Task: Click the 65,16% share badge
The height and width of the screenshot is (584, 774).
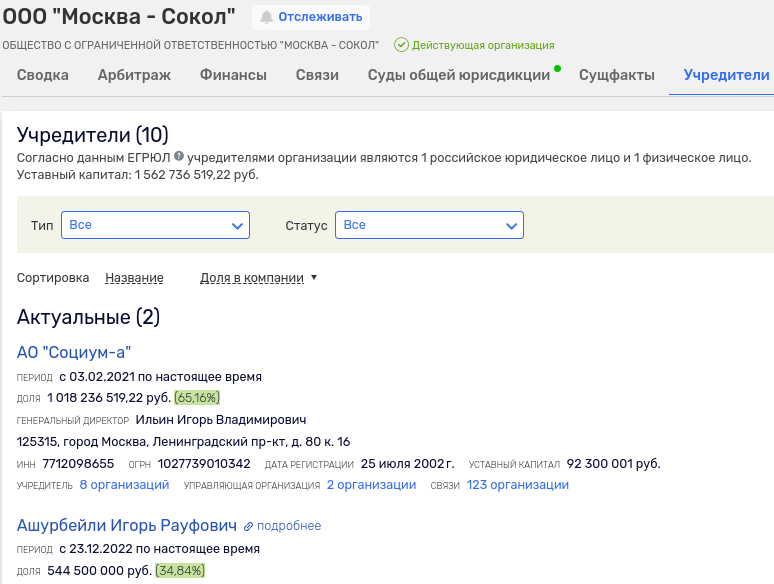Action: 197,398
